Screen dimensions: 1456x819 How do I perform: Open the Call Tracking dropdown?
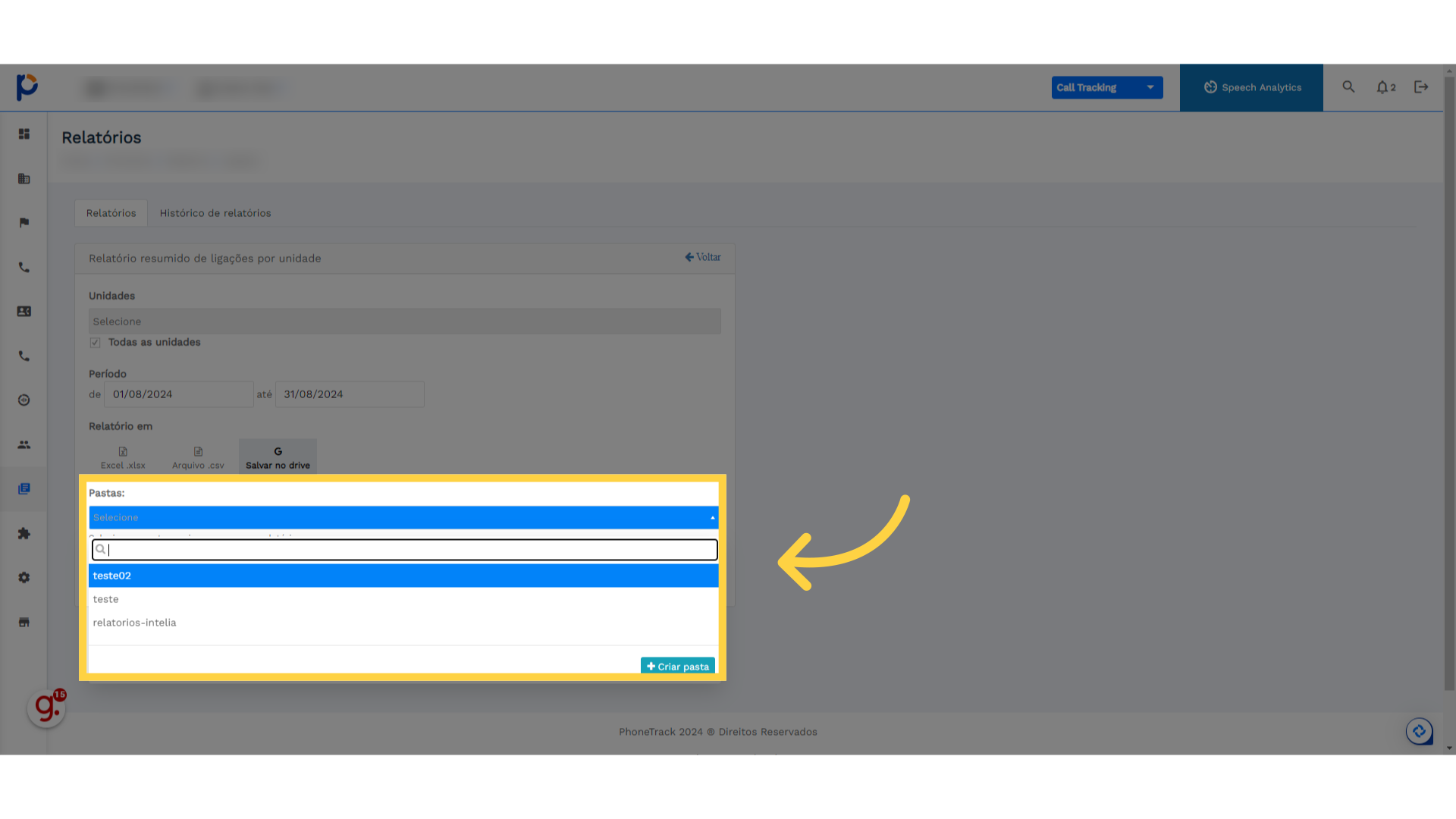tap(1106, 87)
